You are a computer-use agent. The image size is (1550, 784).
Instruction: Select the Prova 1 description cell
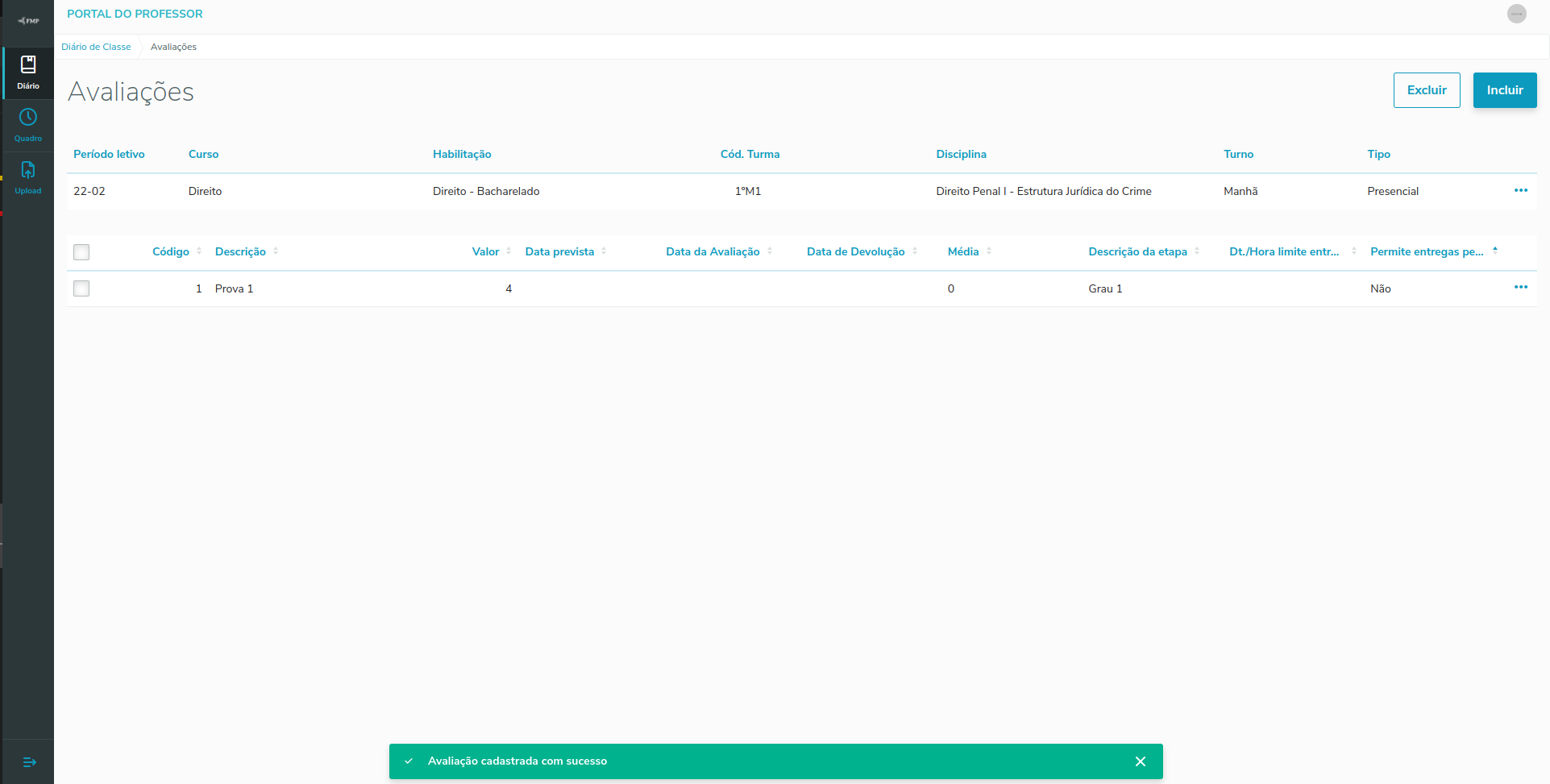(x=234, y=288)
